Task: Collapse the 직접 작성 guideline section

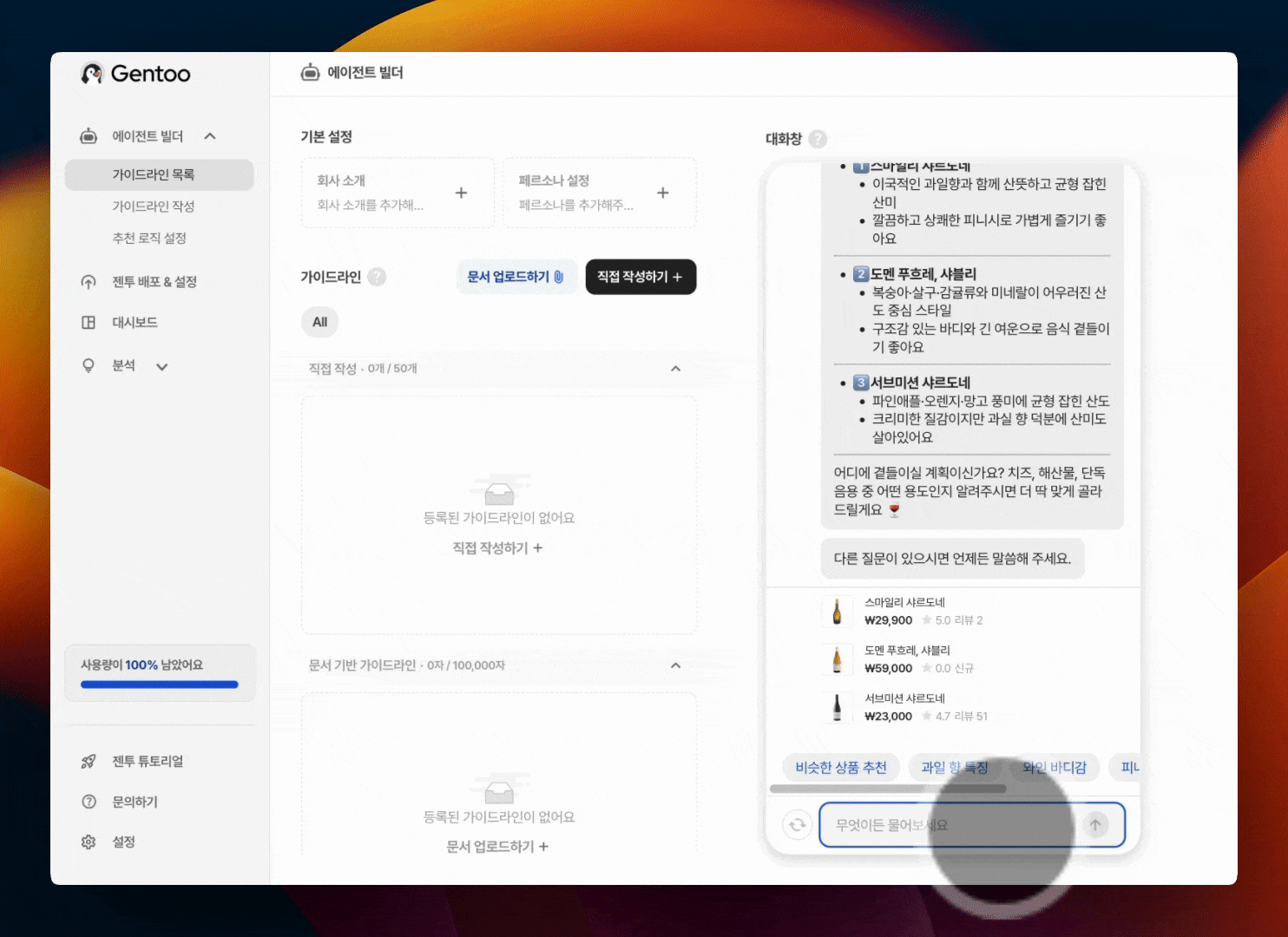Action: (x=675, y=369)
